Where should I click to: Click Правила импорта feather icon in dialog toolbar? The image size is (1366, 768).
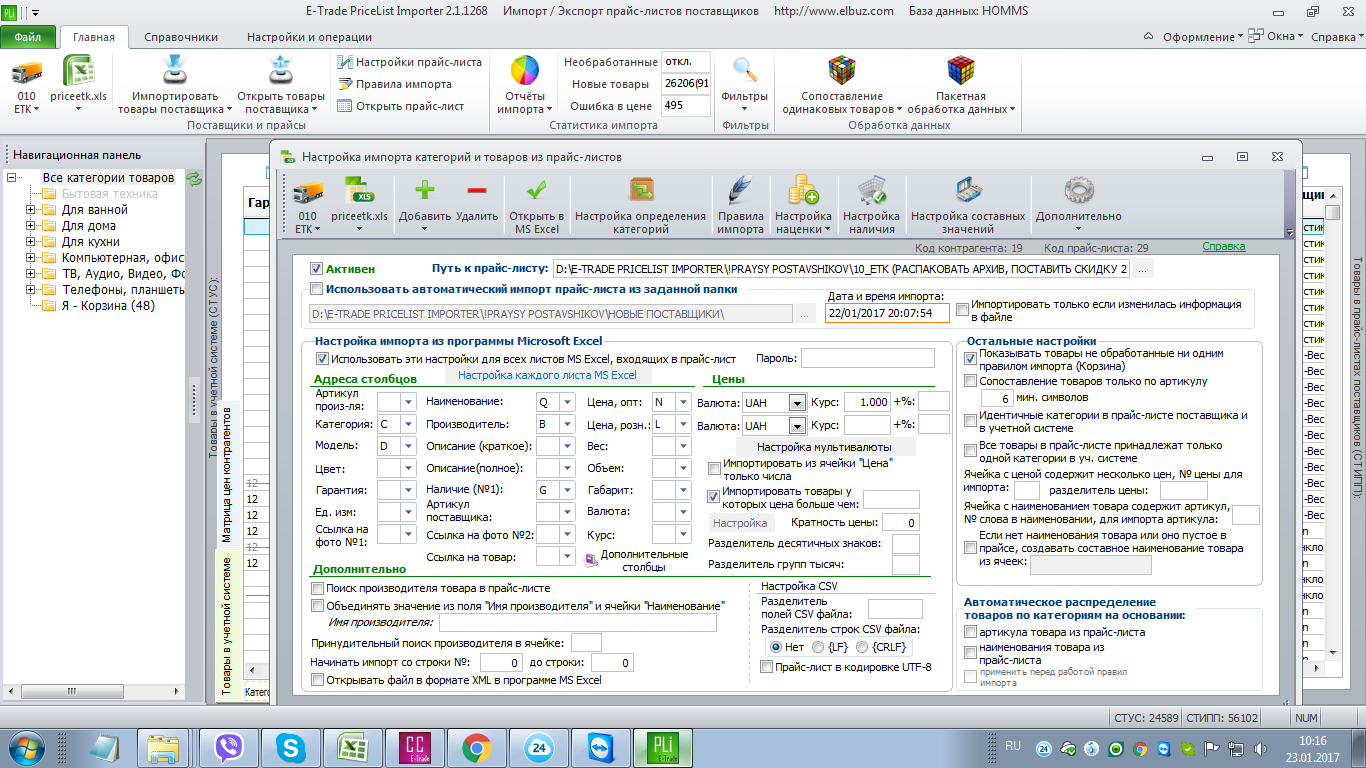(x=740, y=190)
